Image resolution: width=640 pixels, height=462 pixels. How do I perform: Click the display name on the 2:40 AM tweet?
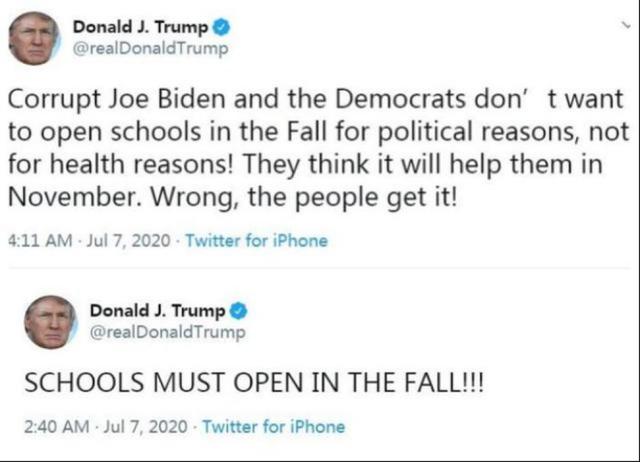click(x=158, y=311)
